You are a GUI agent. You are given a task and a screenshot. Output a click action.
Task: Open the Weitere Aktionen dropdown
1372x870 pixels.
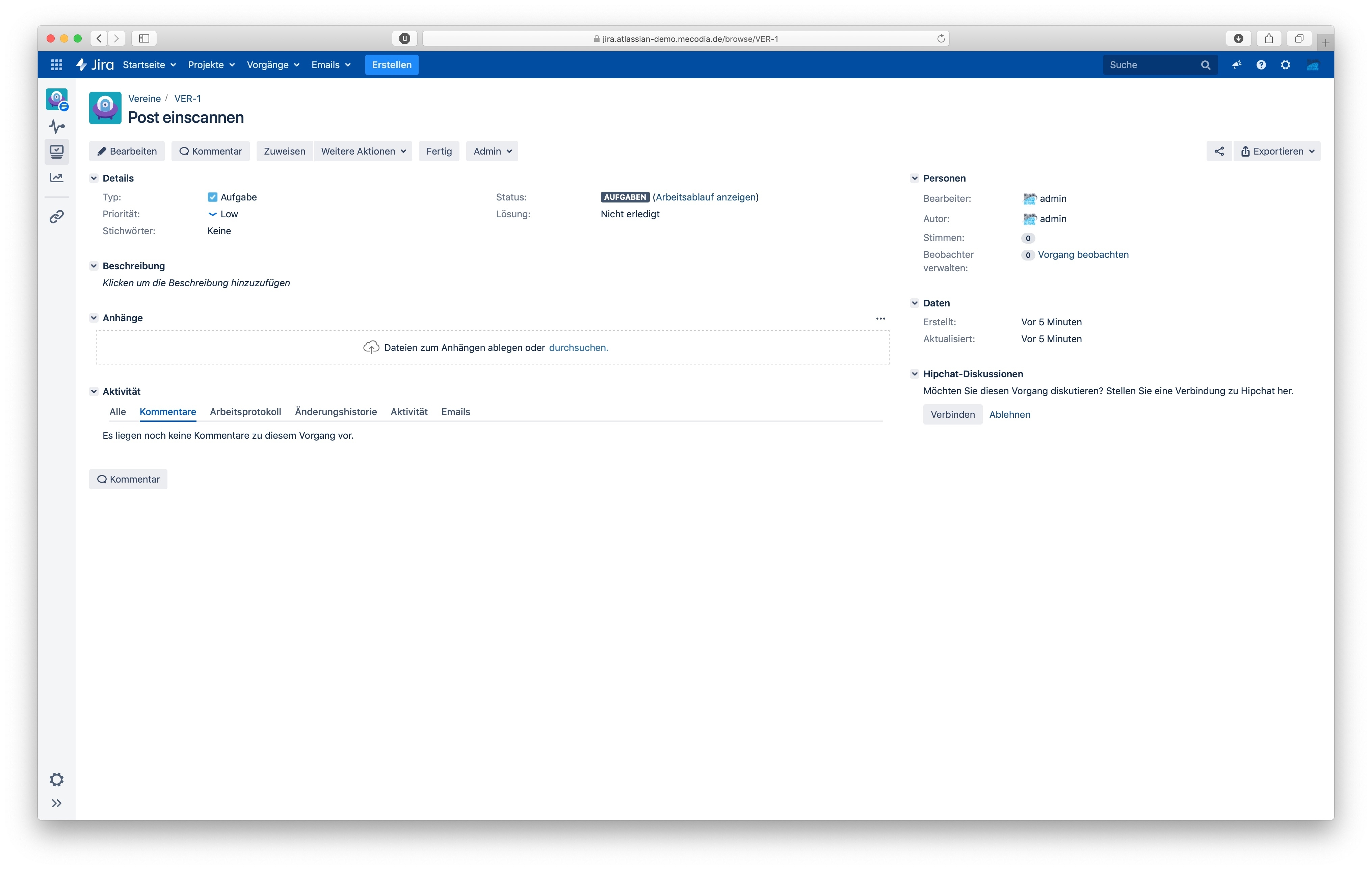point(363,151)
